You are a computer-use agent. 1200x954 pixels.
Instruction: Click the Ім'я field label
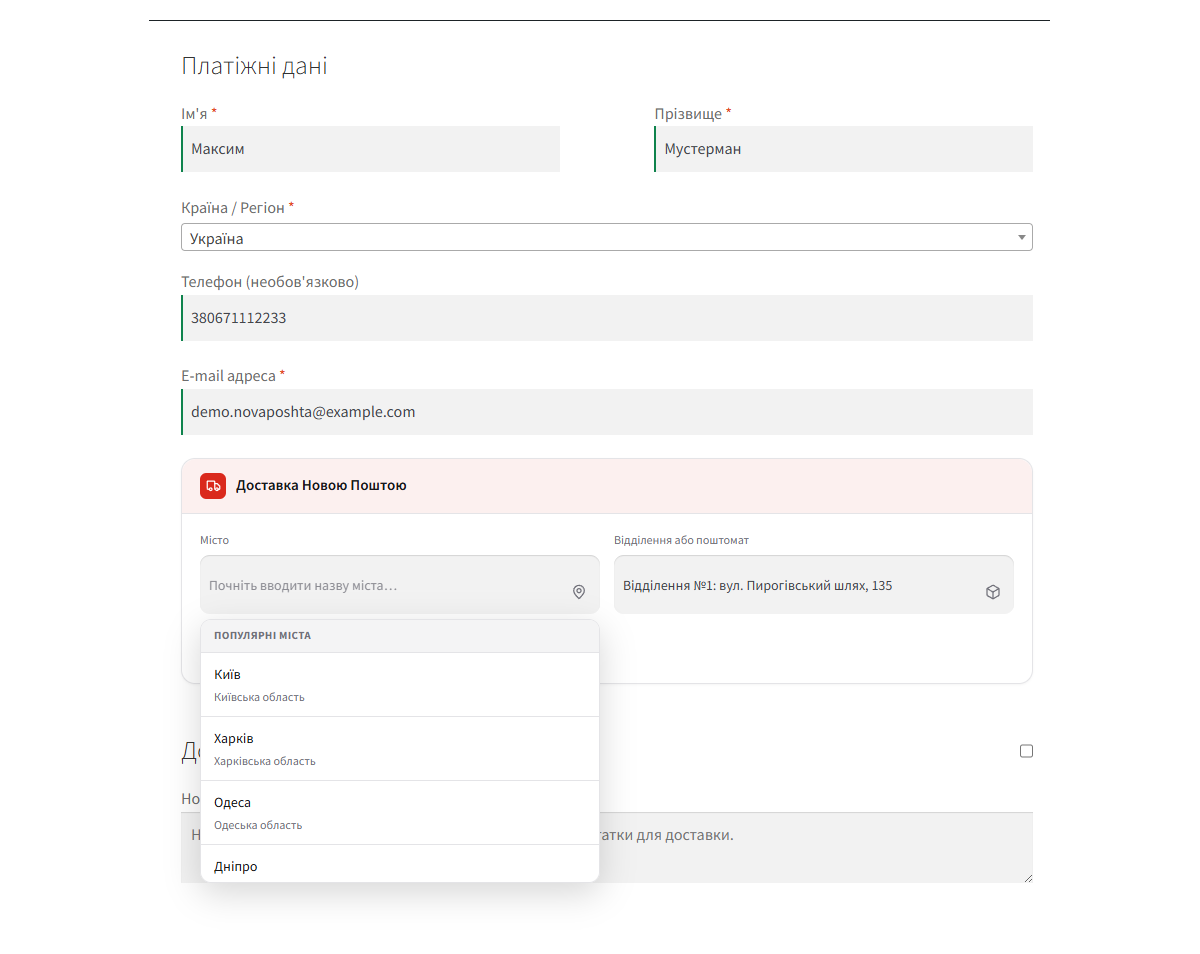click(199, 114)
